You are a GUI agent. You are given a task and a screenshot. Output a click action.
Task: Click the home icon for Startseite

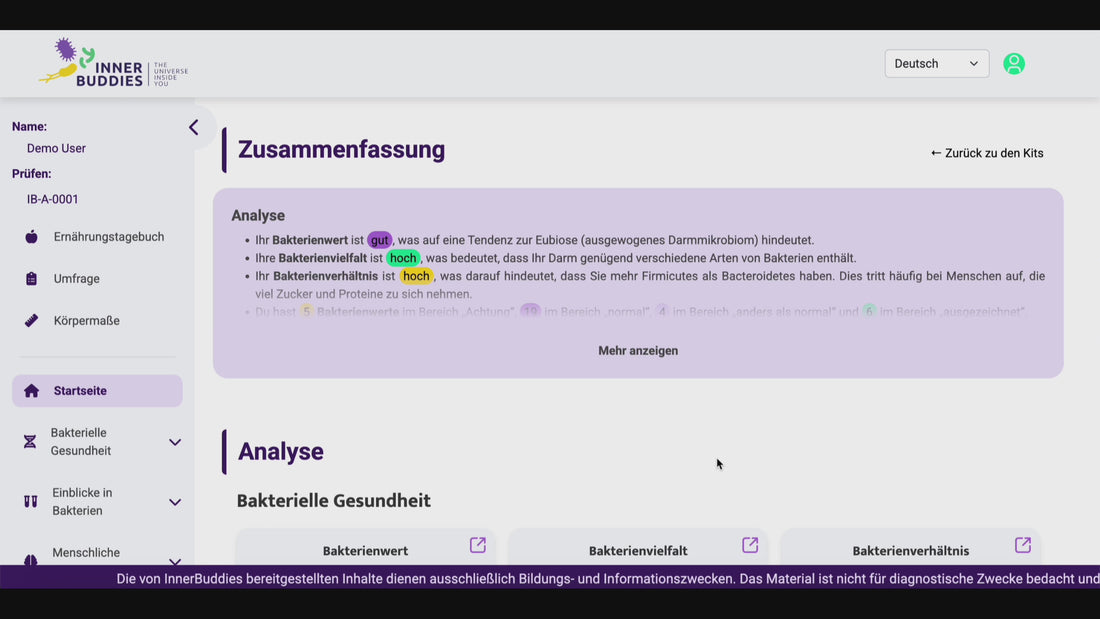coord(31,391)
